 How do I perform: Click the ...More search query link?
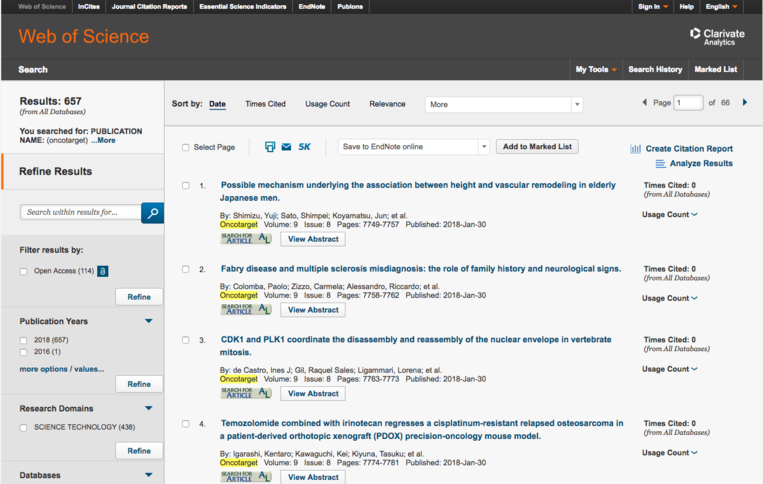[103, 141]
